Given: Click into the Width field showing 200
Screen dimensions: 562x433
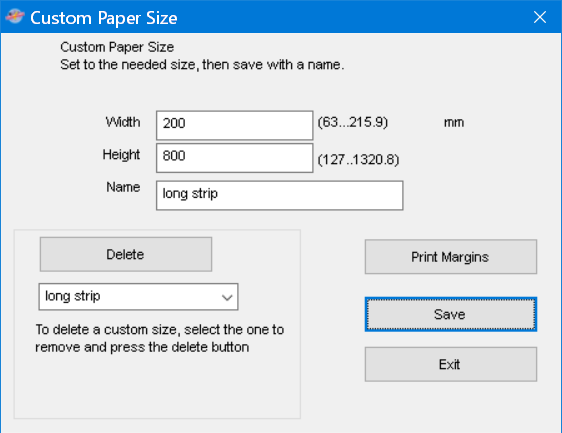Looking at the screenshot, I should click(x=235, y=125).
